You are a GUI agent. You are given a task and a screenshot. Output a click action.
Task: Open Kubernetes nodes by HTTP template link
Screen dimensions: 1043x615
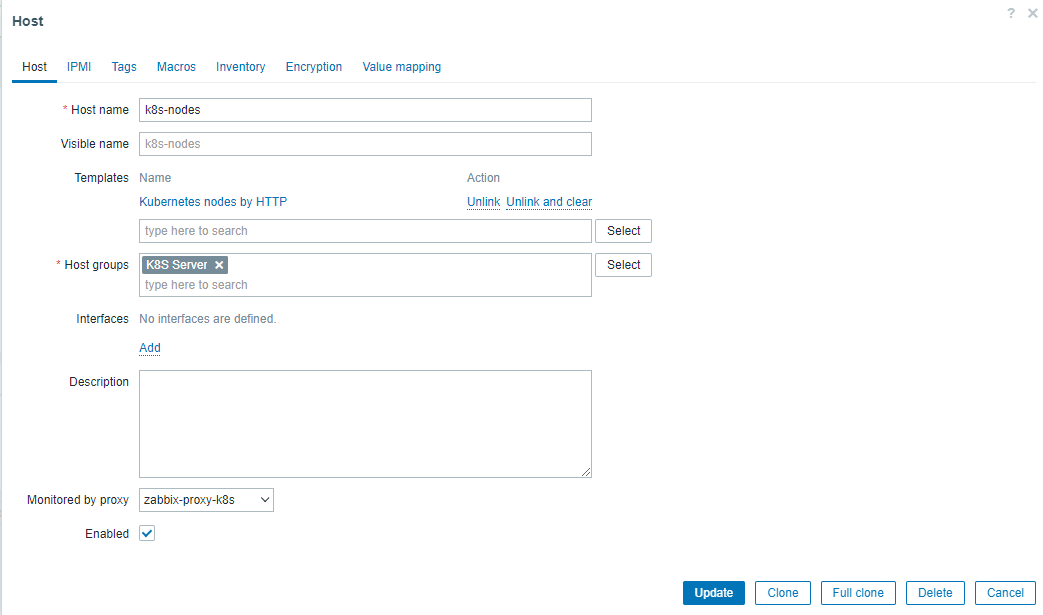(x=213, y=201)
